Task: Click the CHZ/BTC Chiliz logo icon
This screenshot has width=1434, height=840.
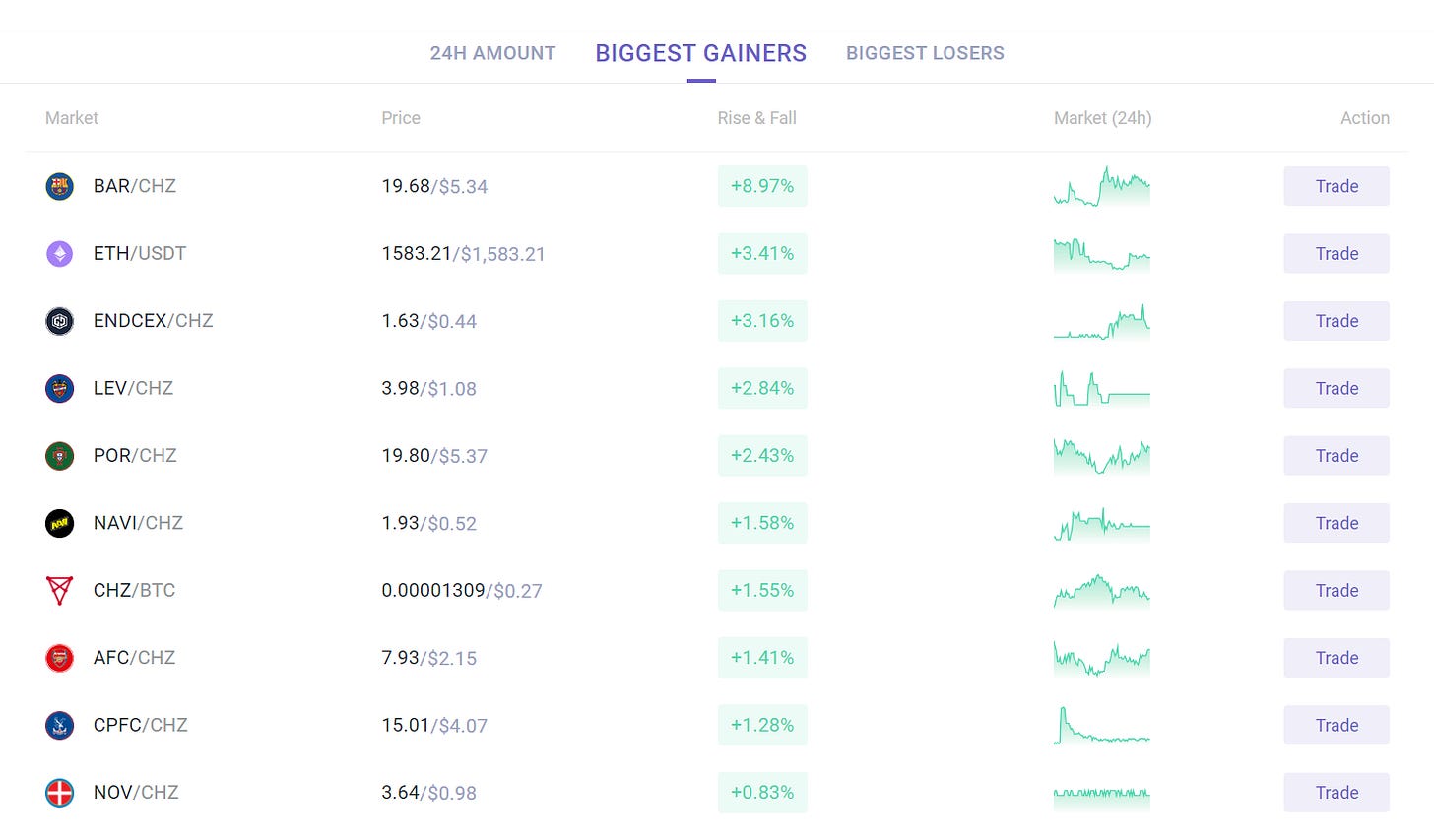Action: point(60,591)
